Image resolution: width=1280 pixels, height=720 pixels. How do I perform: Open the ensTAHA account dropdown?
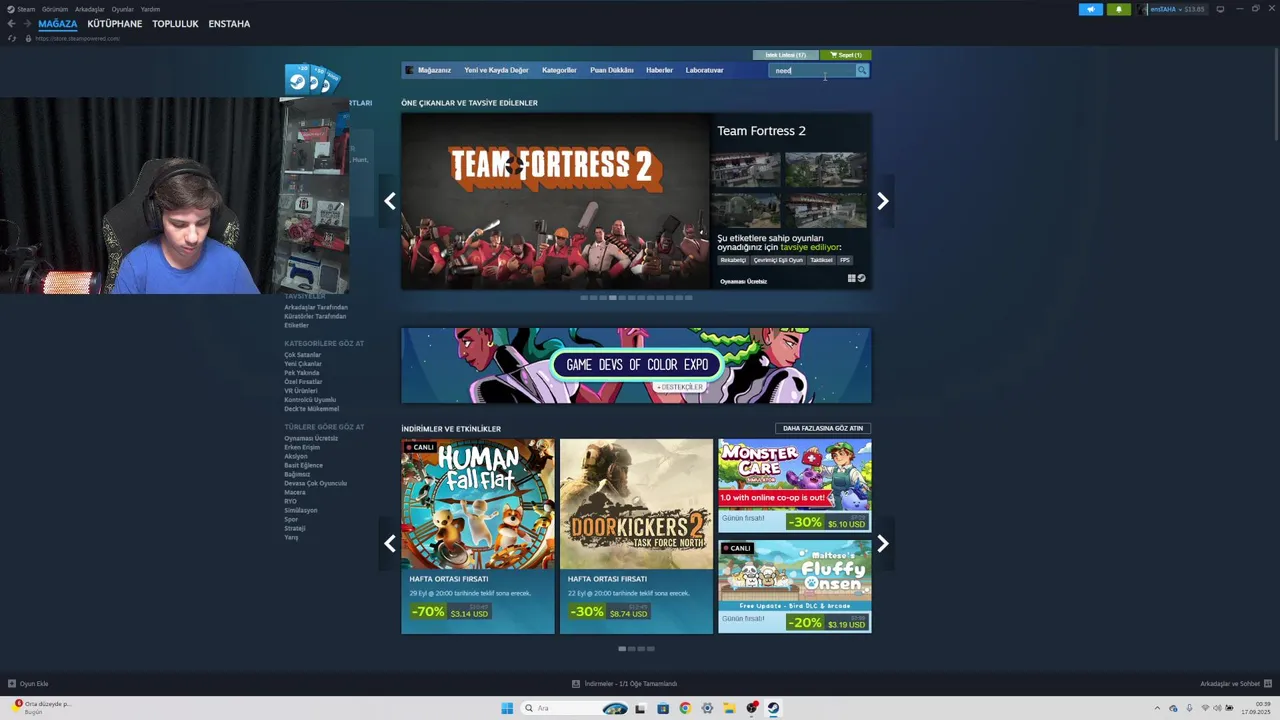pyautogui.click(x=1172, y=9)
